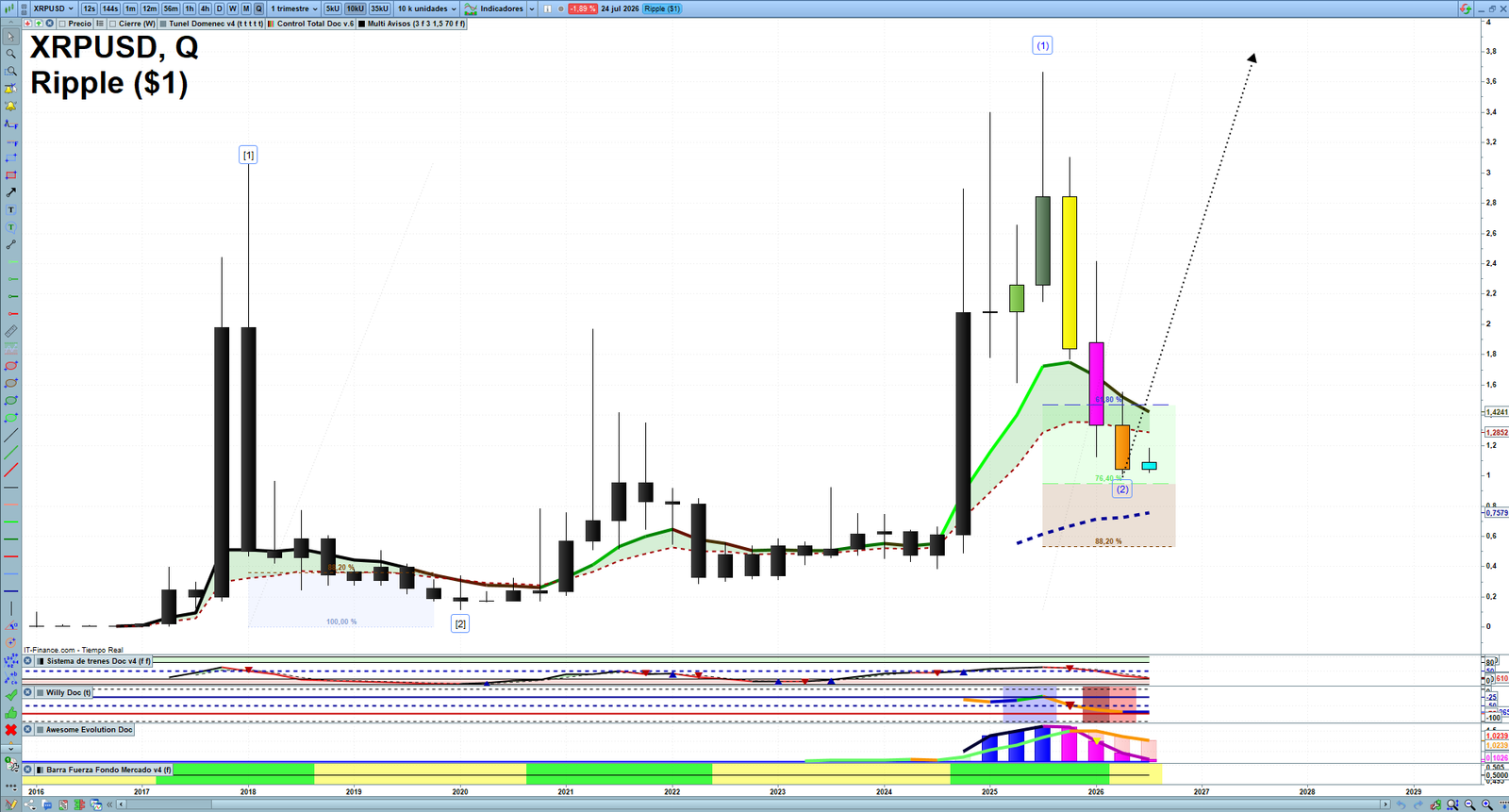
Task: Click the share icon in bottom bar
Action: coord(30,804)
